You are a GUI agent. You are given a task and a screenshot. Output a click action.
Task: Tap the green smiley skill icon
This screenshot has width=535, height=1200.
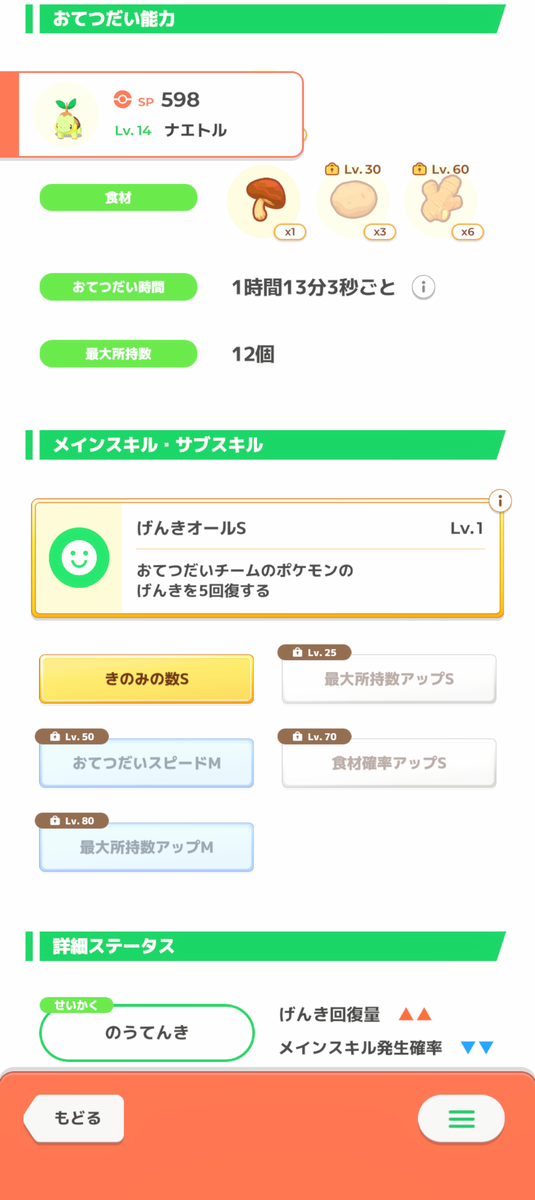(78, 558)
